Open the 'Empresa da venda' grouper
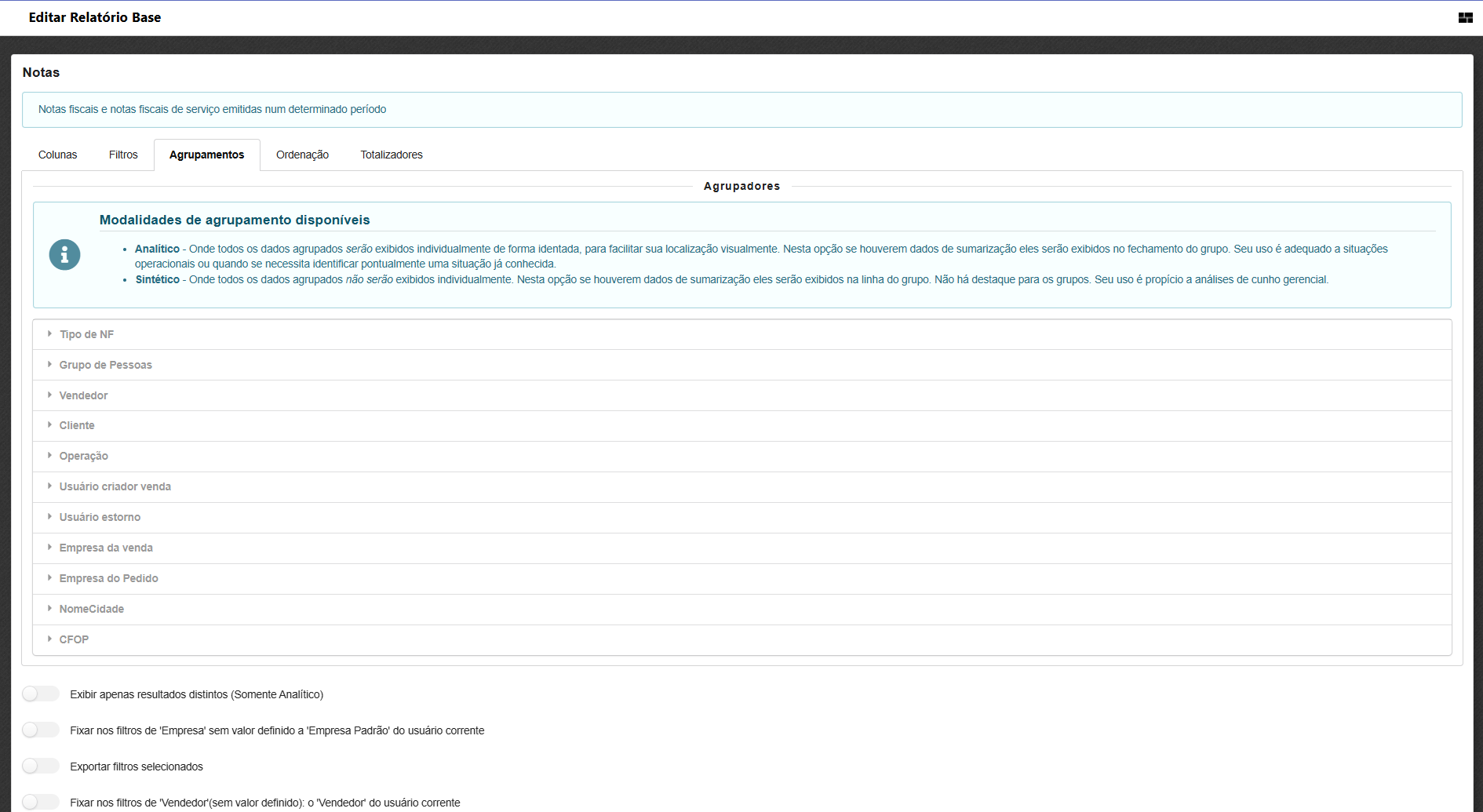The width and height of the screenshot is (1483, 812). click(106, 548)
